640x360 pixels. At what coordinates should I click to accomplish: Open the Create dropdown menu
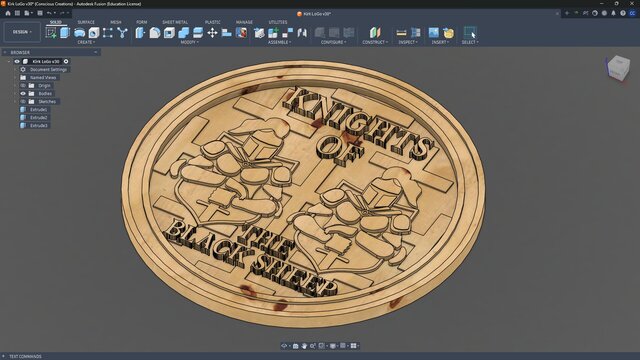(x=86, y=42)
